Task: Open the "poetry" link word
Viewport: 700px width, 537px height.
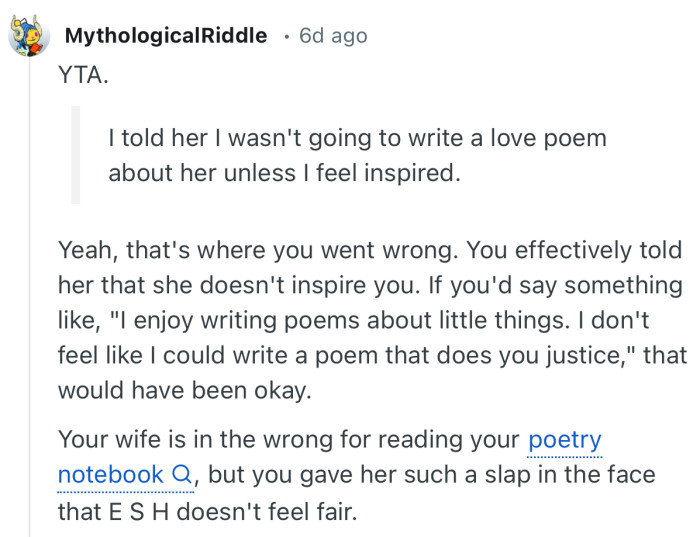Action: [564, 439]
